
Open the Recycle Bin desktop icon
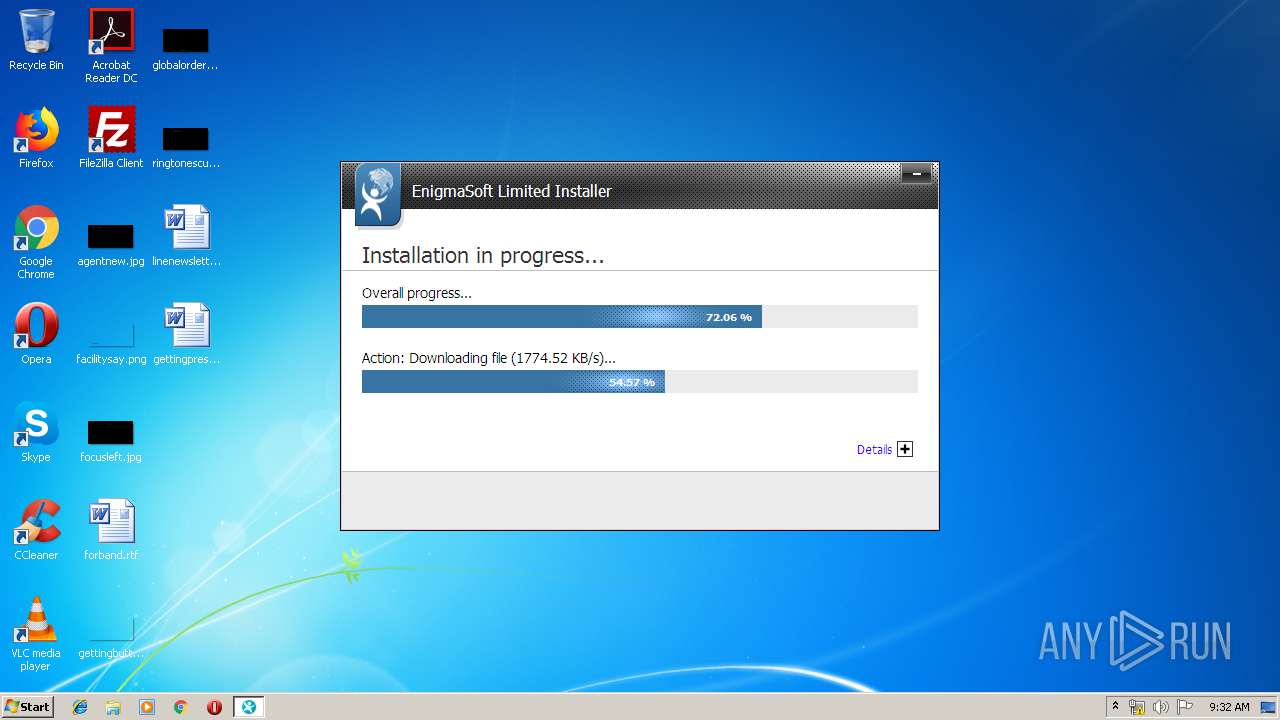point(36,40)
